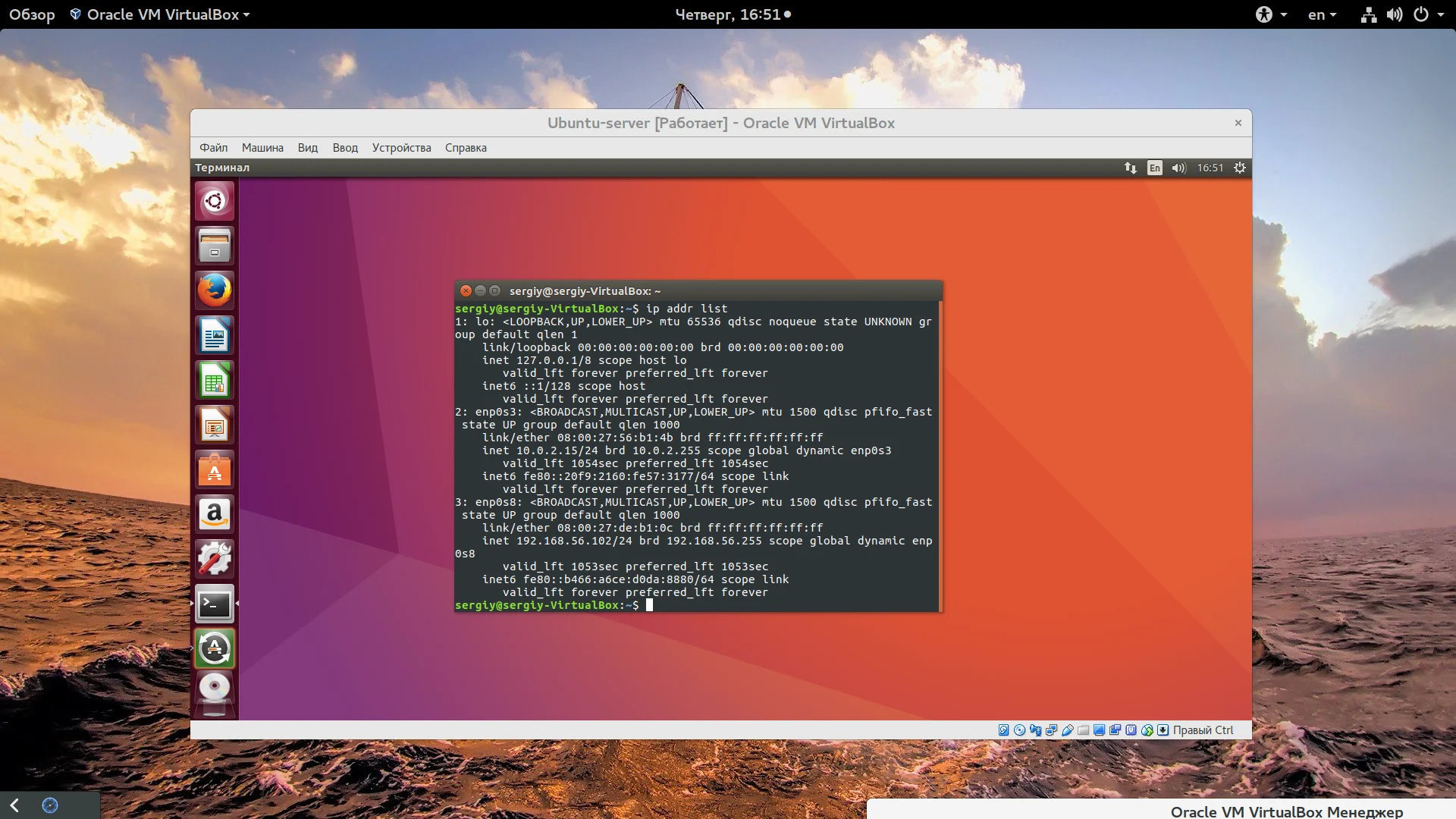Click the Обзор activities button
The image size is (1456, 819).
32,14
